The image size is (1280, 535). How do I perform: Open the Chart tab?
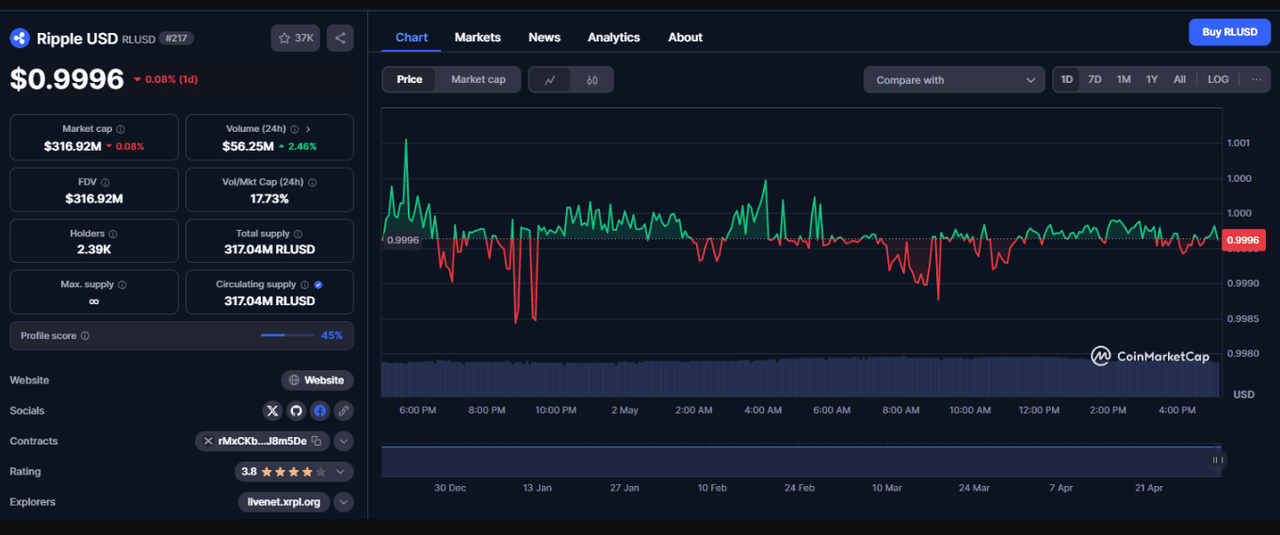(x=411, y=37)
